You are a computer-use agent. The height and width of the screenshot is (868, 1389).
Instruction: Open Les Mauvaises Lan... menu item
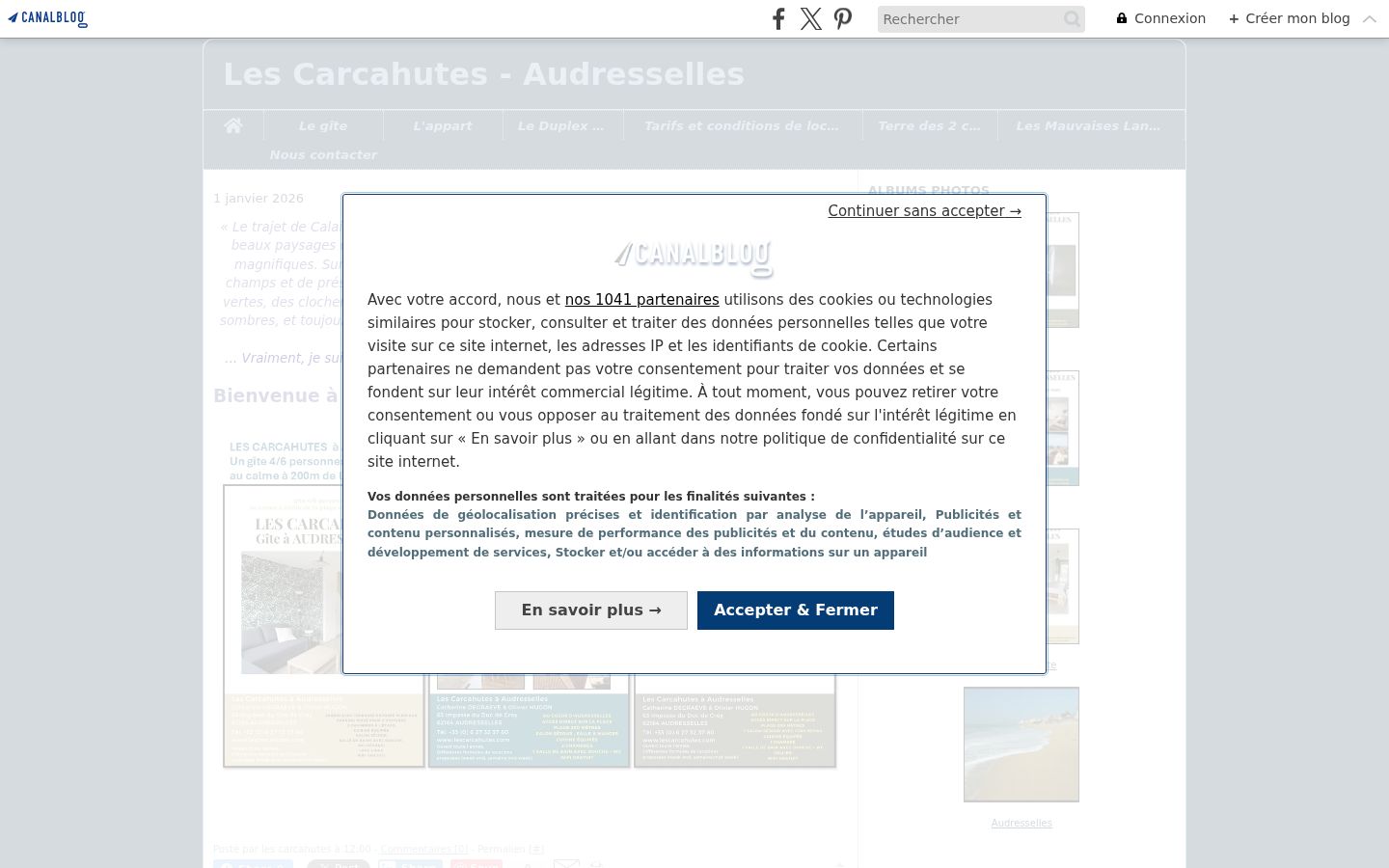click(1088, 125)
